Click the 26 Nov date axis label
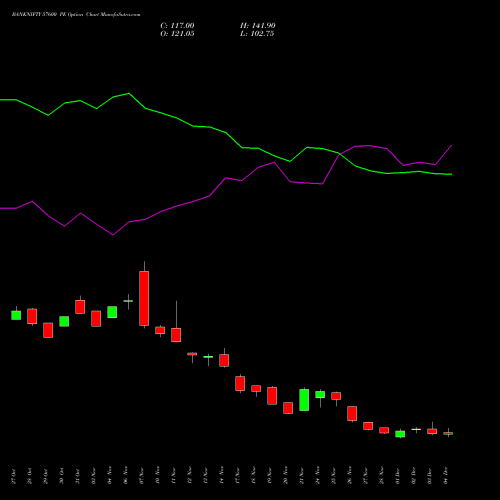 (x=349, y=476)
